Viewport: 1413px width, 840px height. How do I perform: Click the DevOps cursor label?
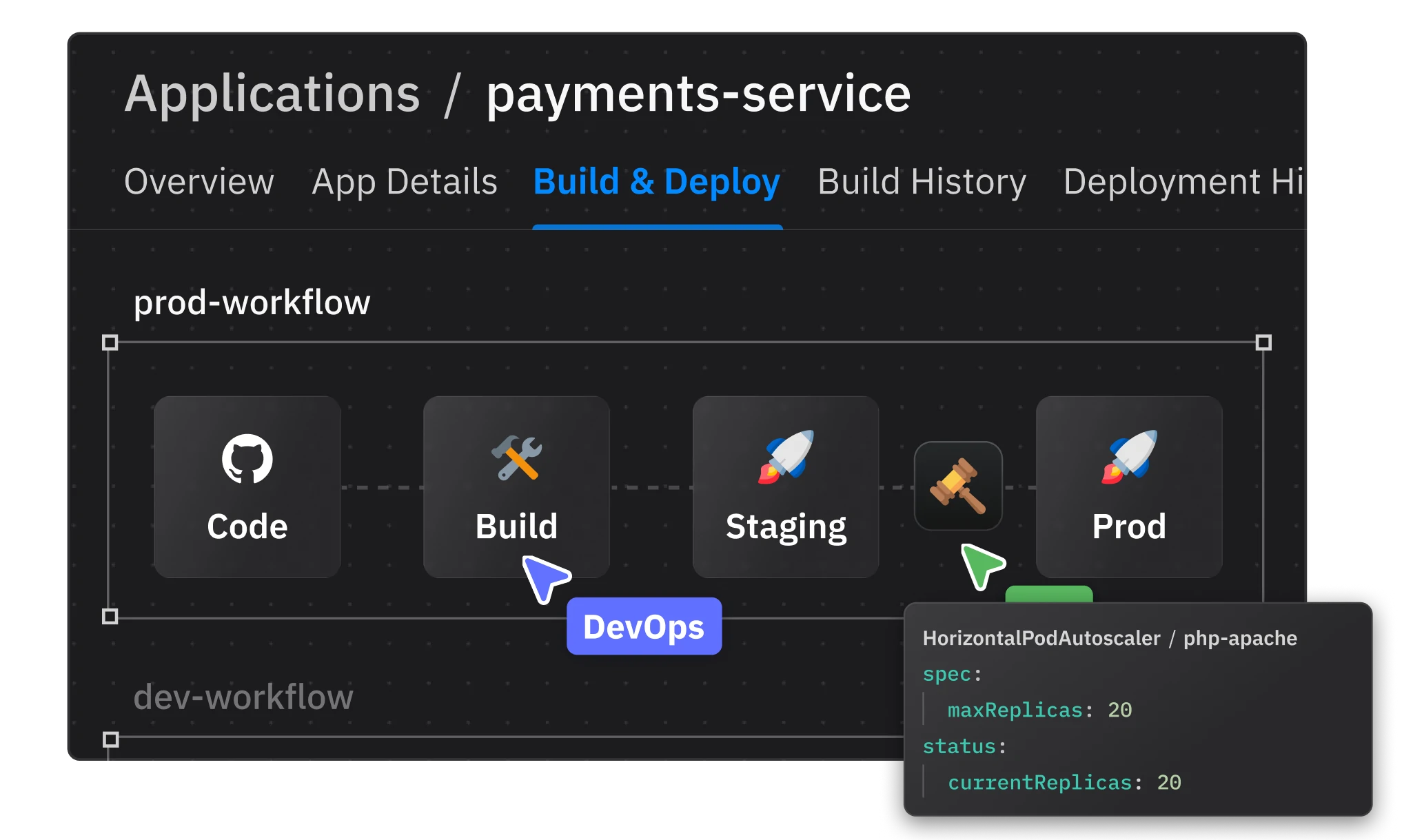point(644,626)
